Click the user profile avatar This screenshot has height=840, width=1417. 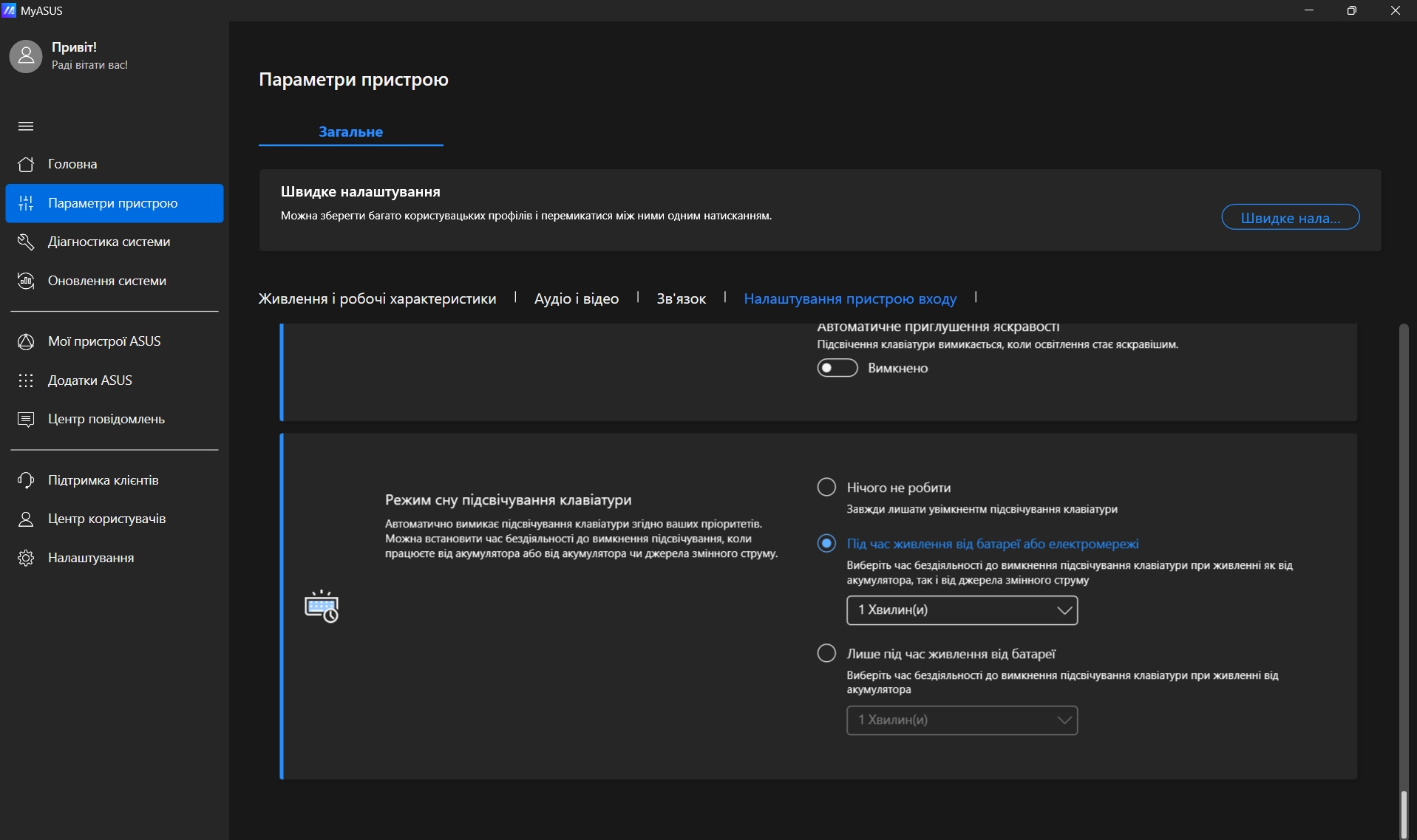(x=26, y=56)
